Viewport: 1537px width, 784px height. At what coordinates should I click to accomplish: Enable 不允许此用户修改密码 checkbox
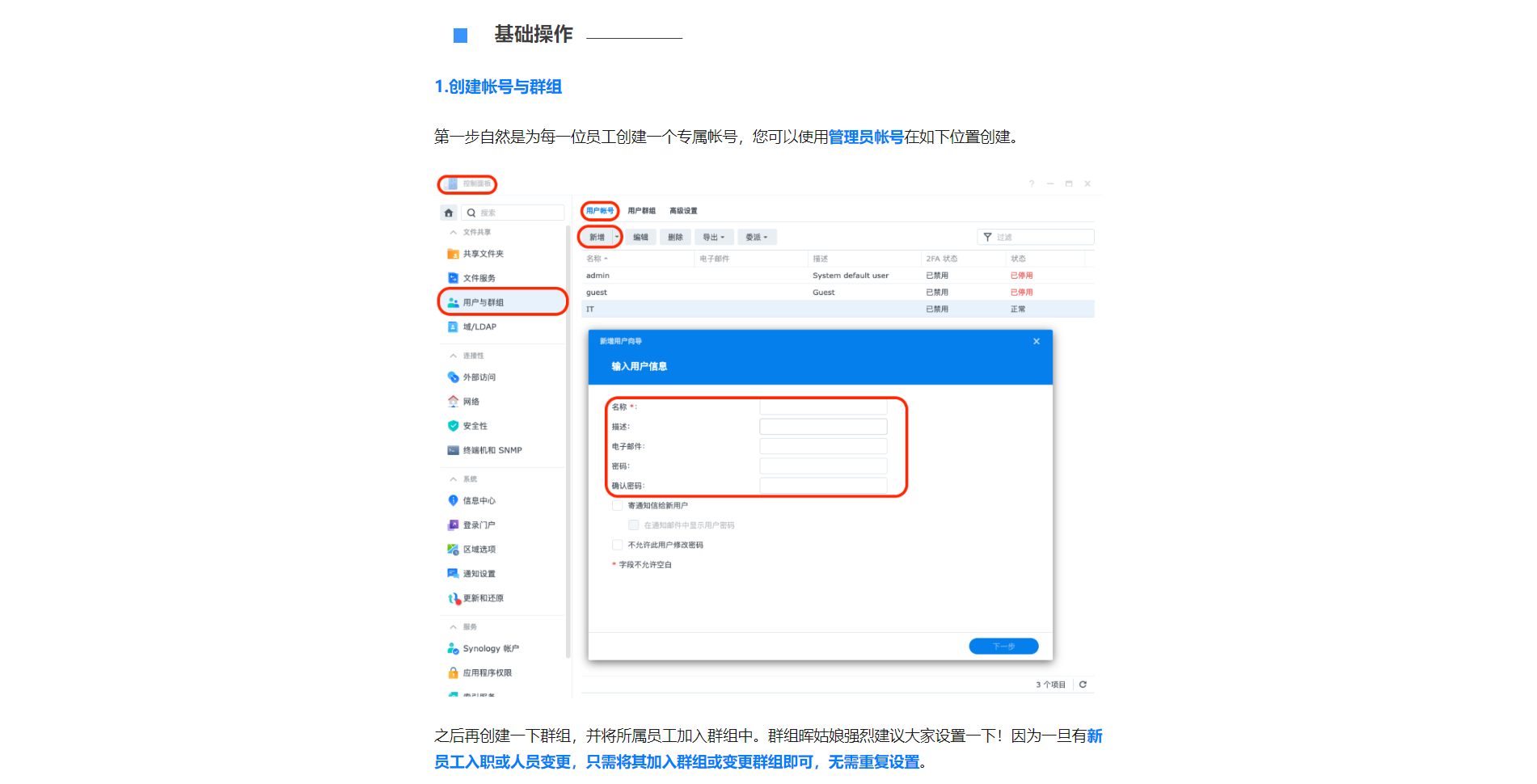point(618,545)
